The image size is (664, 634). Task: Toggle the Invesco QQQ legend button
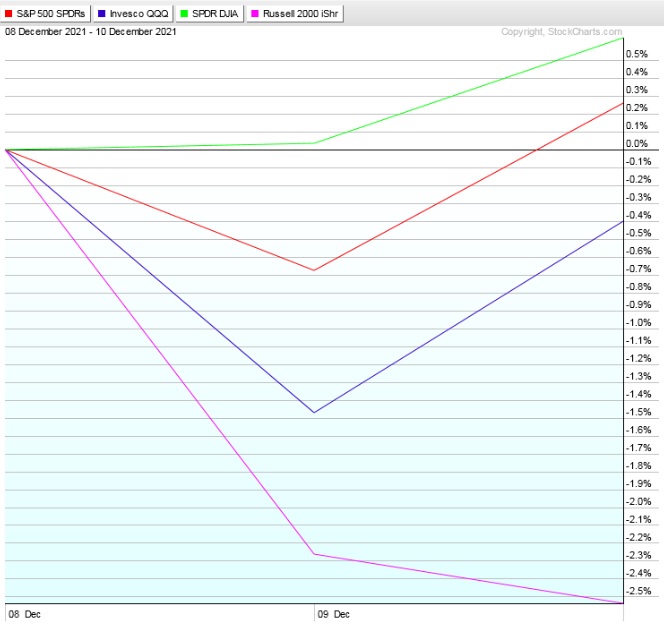click(133, 14)
